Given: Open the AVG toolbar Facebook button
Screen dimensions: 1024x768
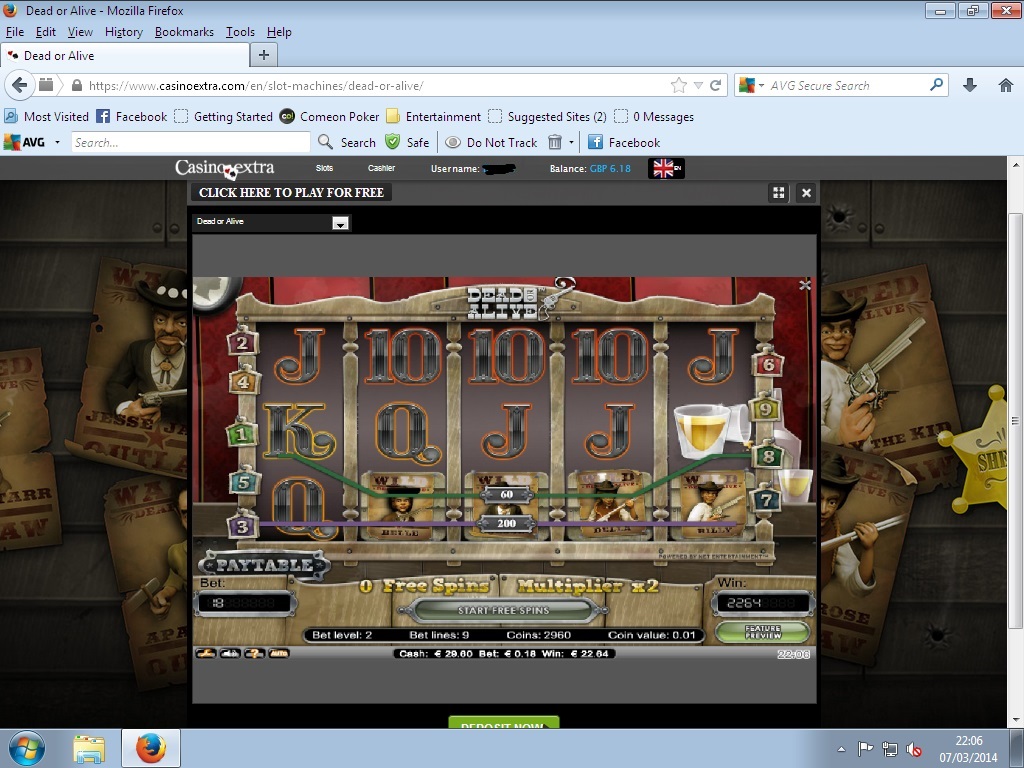Looking at the screenshot, I should (x=624, y=142).
